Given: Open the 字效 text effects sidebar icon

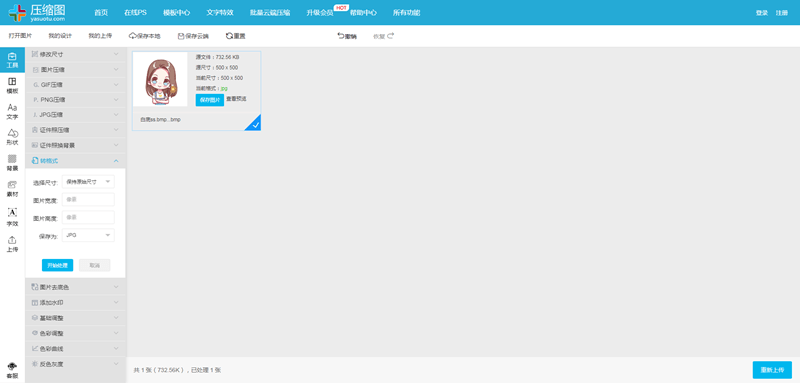Looking at the screenshot, I should (x=12, y=217).
